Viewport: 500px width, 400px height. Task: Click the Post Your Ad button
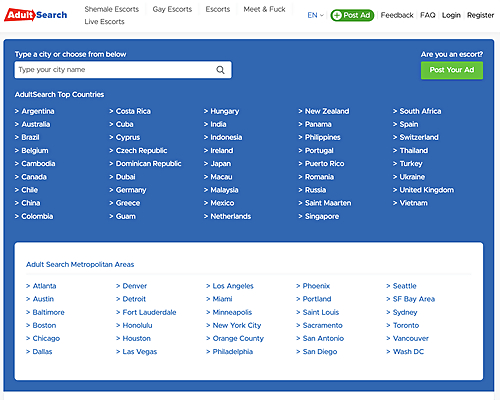(x=452, y=70)
